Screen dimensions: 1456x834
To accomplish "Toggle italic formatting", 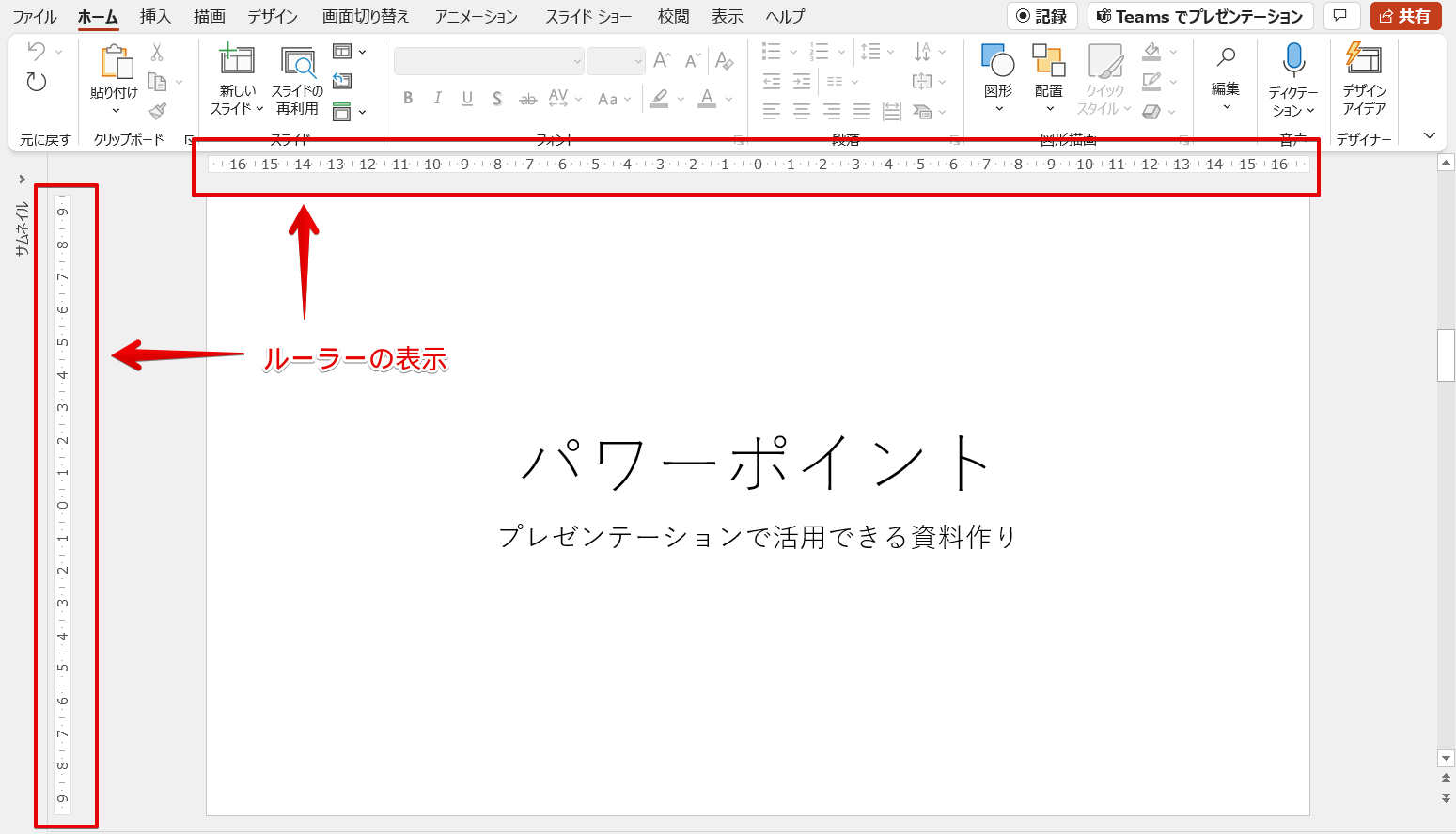I will coord(437,99).
